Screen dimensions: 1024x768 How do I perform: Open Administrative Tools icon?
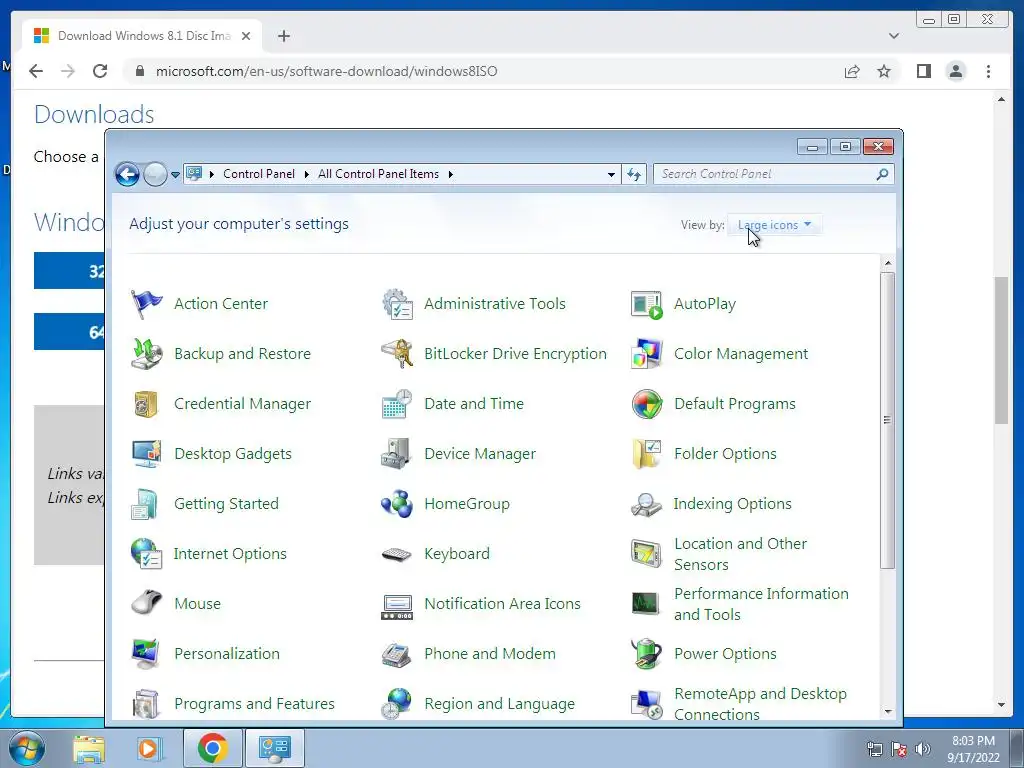point(397,304)
